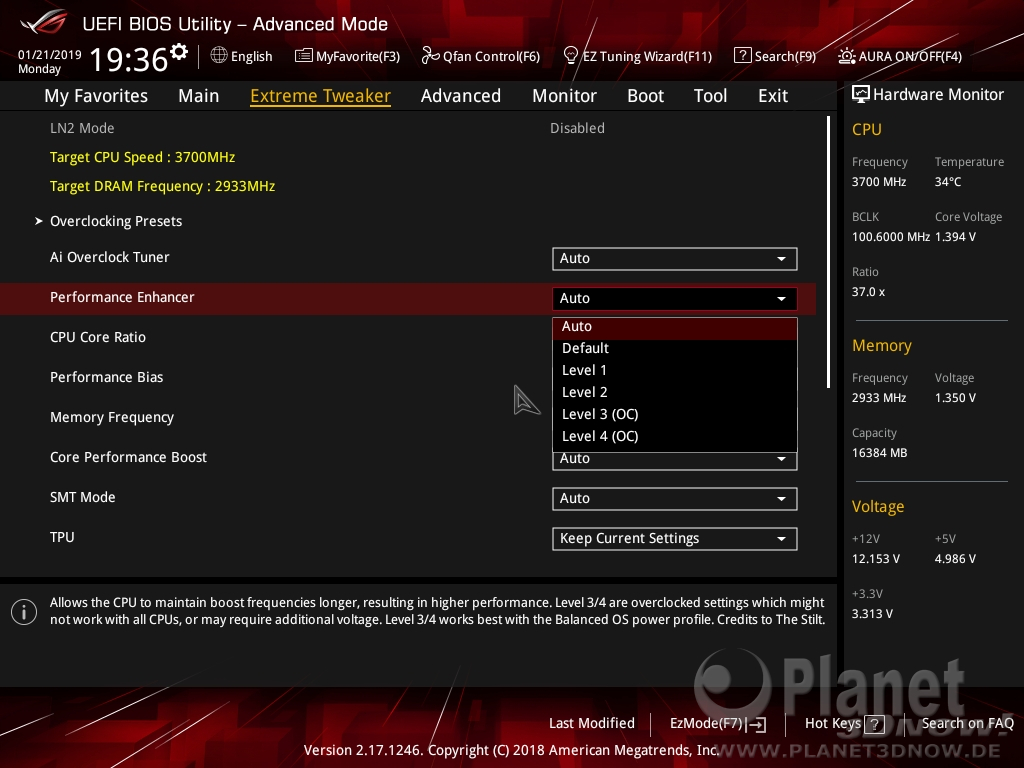Go to the Advanced tab

click(461, 96)
